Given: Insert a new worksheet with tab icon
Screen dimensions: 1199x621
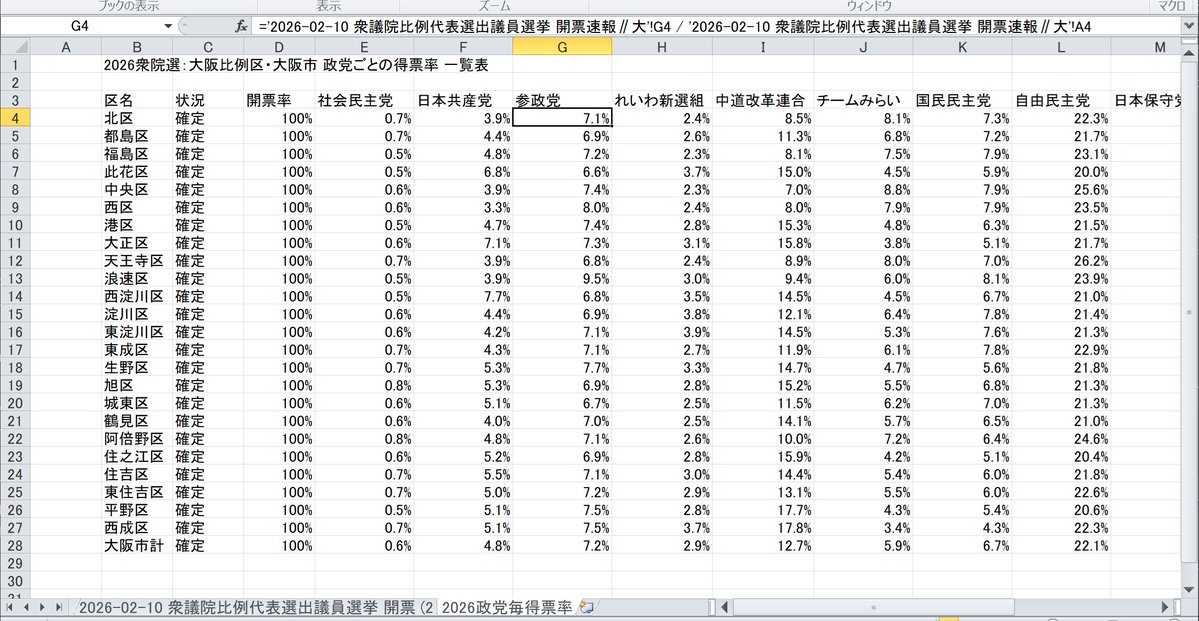Looking at the screenshot, I should [x=587, y=607].
